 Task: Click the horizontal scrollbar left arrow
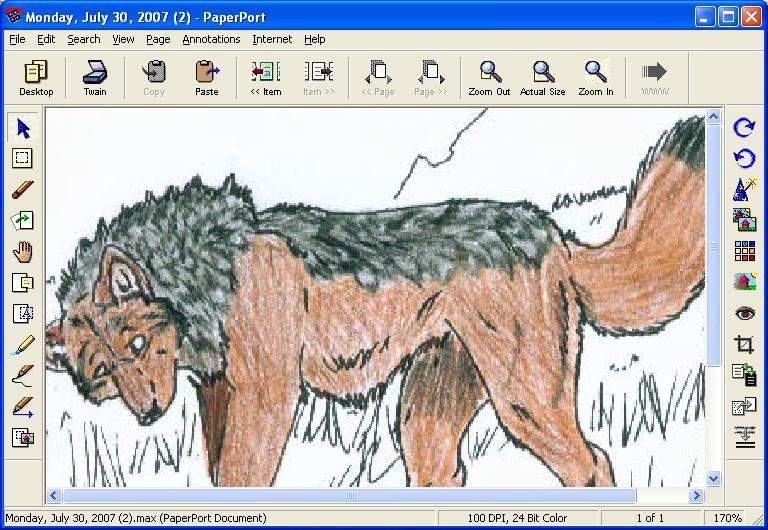tap(54, 496)
